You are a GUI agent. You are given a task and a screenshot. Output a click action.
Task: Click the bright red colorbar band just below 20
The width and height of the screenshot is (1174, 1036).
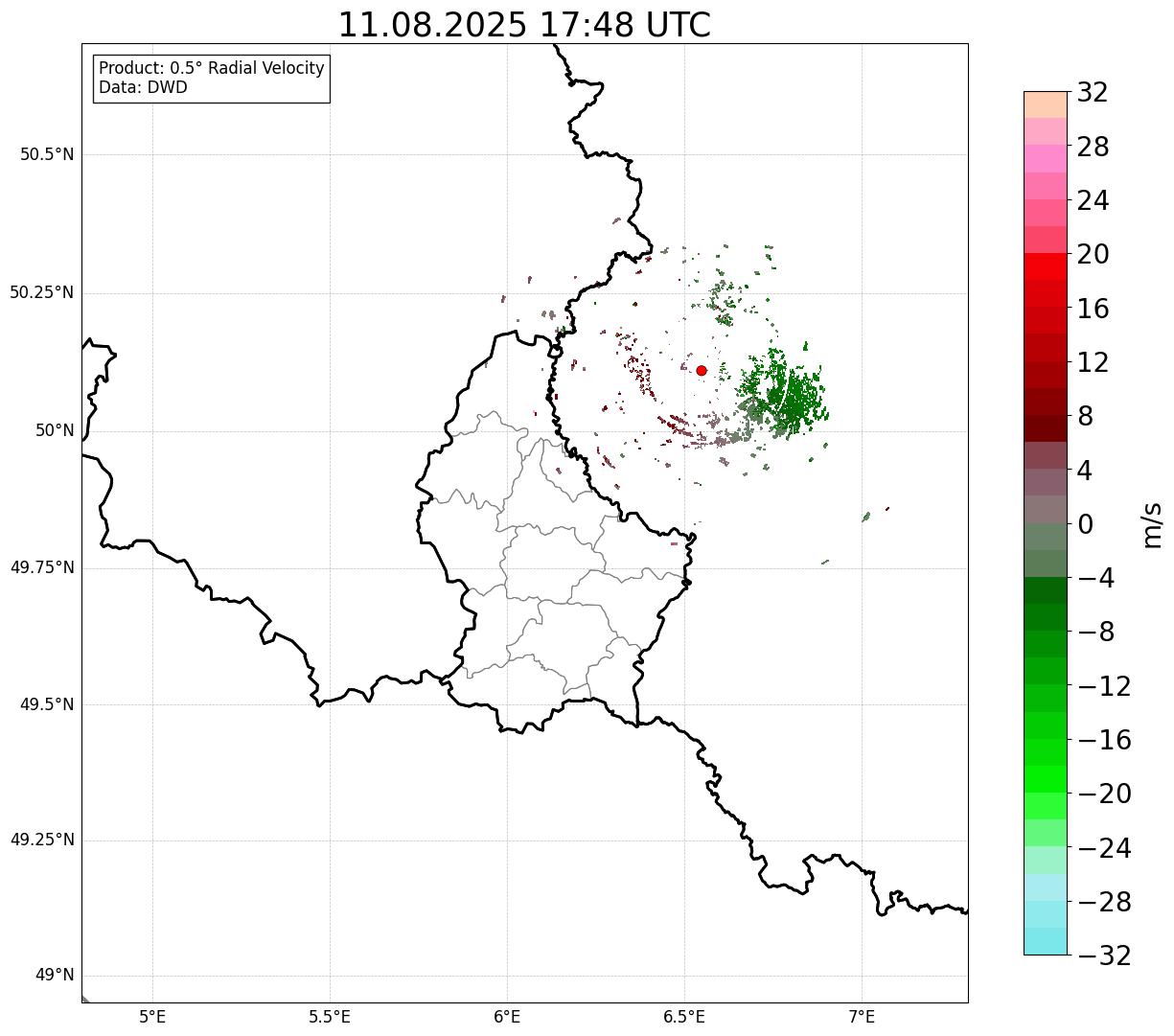[x=1045, y=266]
